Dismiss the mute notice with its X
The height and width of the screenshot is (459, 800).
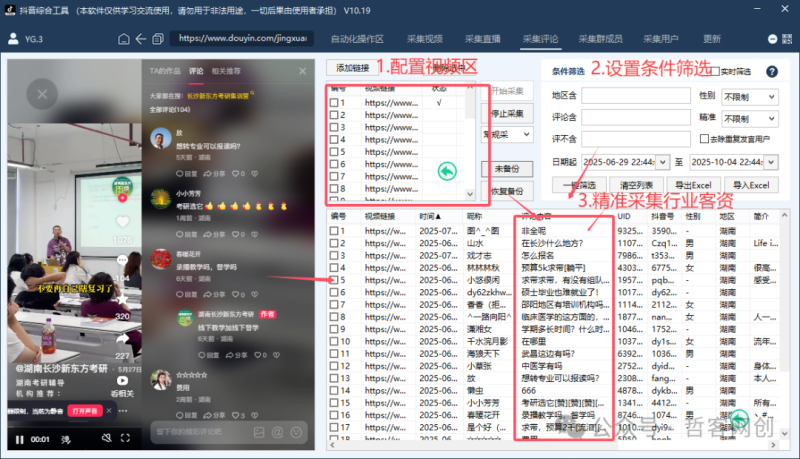point(109,411)
